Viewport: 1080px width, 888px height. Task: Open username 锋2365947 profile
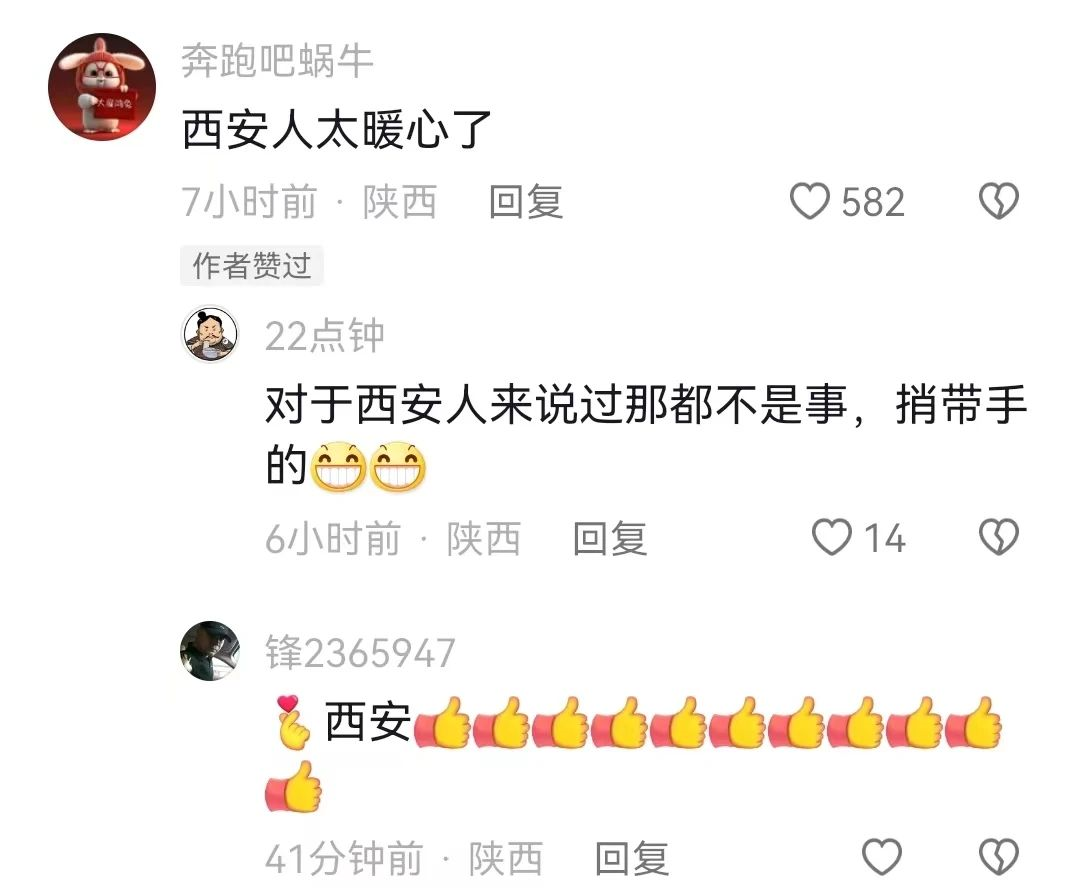tap(360, 652)
